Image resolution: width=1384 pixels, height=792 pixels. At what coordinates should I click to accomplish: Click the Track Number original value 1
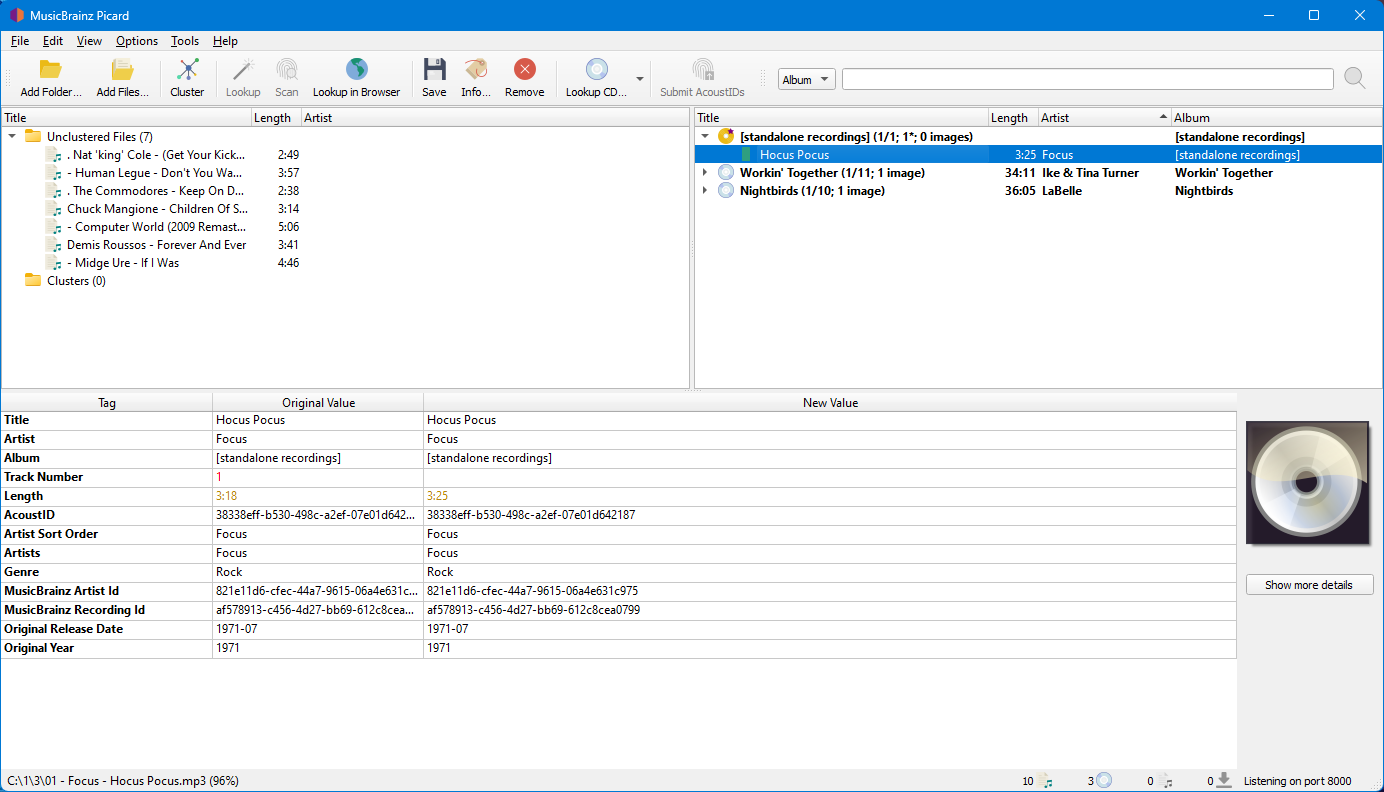pos(219,476)
